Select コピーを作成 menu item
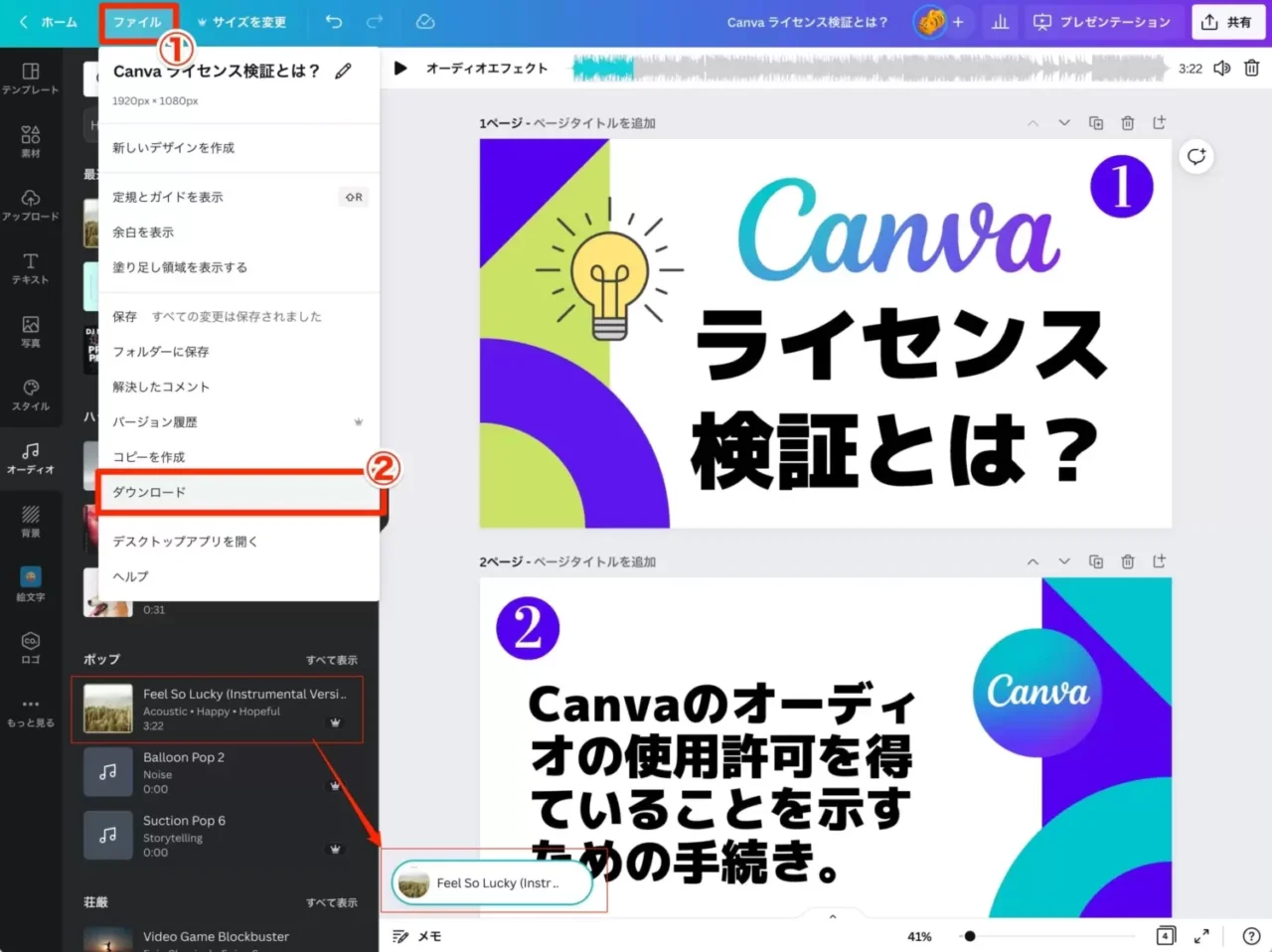This screenshot has width=1272, height=952. pos(238,456)
